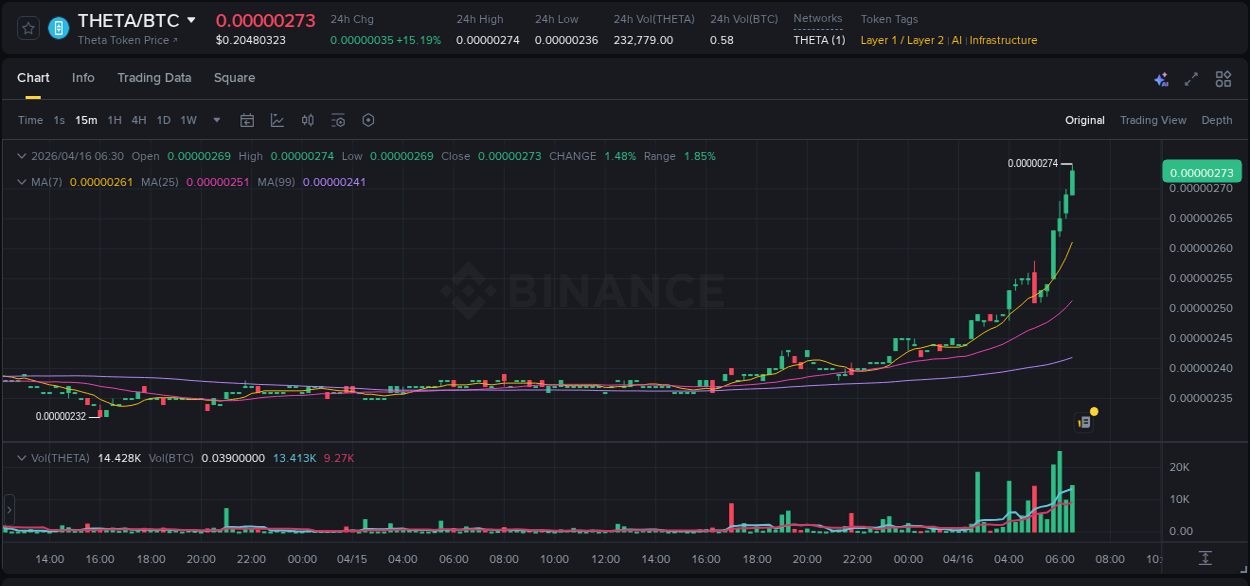Select the 1H interval
This screenshot has height=586, width=1250.
(115, 120)
